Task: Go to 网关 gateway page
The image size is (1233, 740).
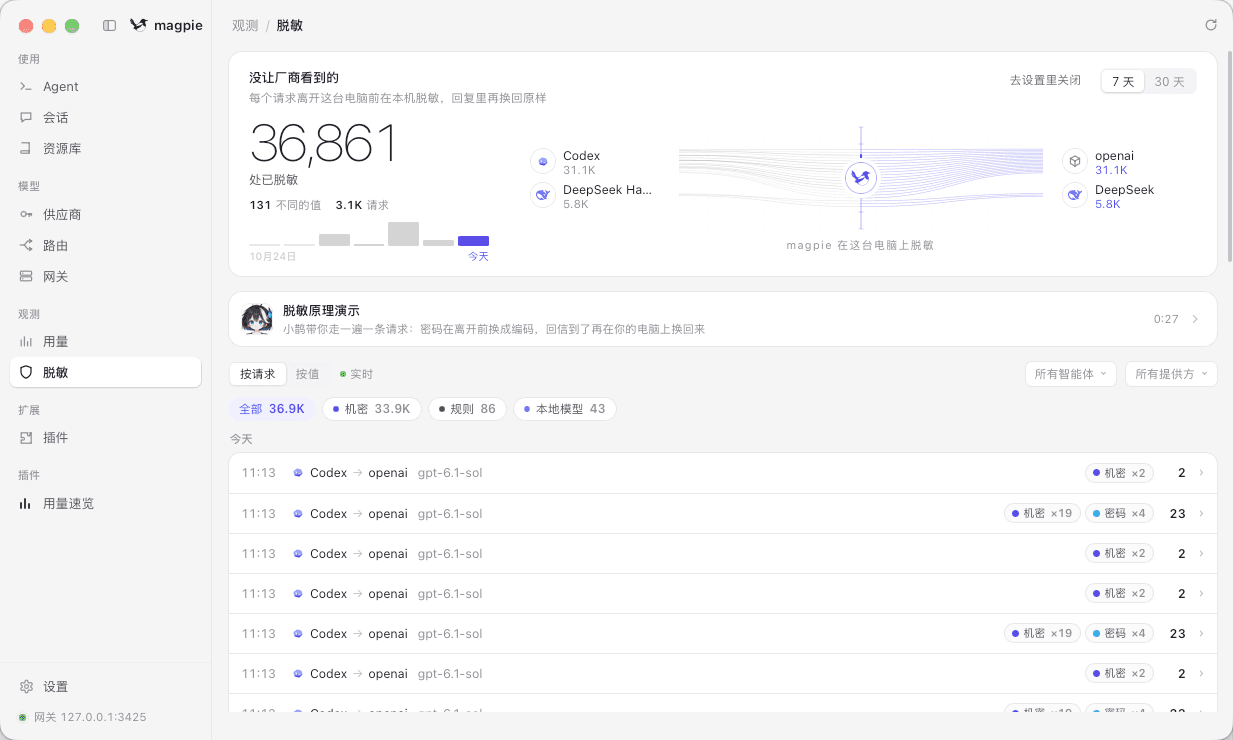Action: tap(105, 276)
